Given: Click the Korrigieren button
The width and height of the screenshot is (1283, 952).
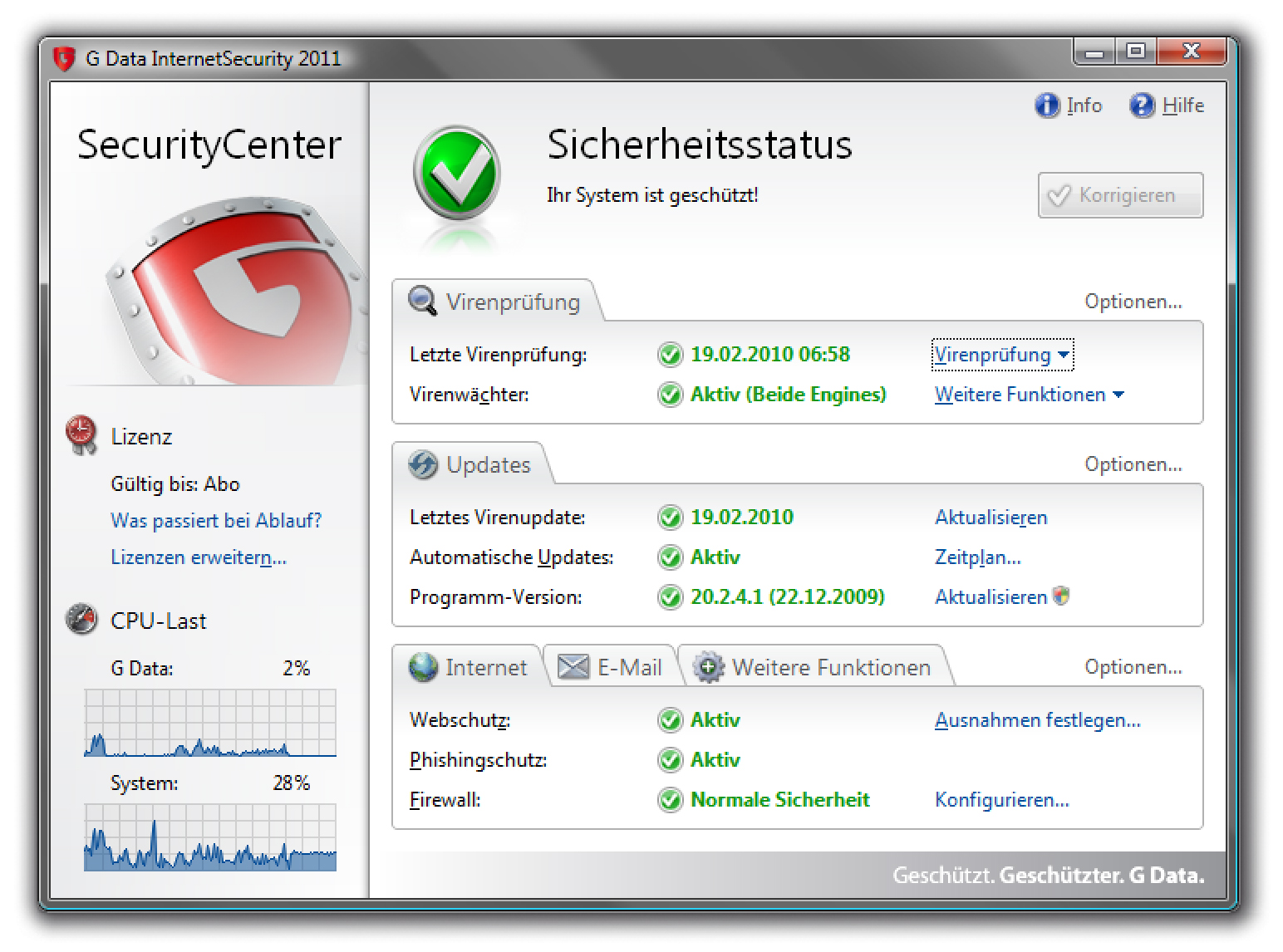Looking at the screenshot, I should coord(1120,195).
